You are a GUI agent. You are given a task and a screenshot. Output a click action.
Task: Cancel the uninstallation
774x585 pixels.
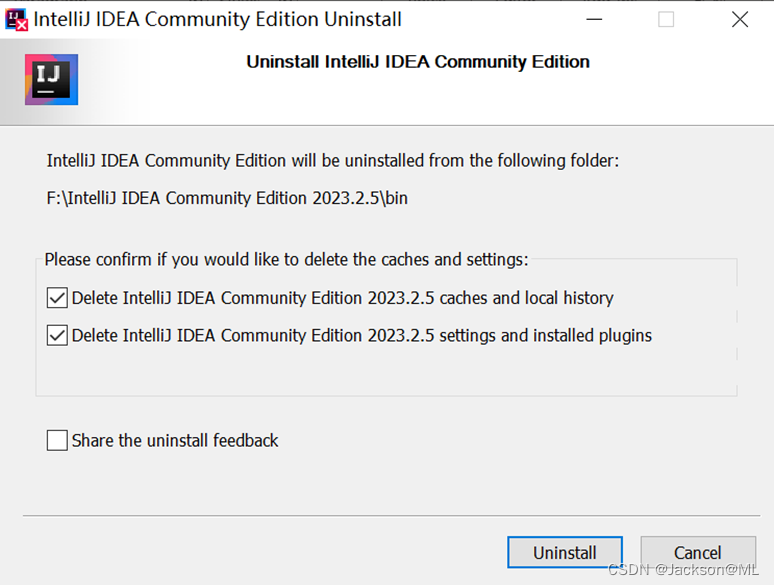[697, 553]
